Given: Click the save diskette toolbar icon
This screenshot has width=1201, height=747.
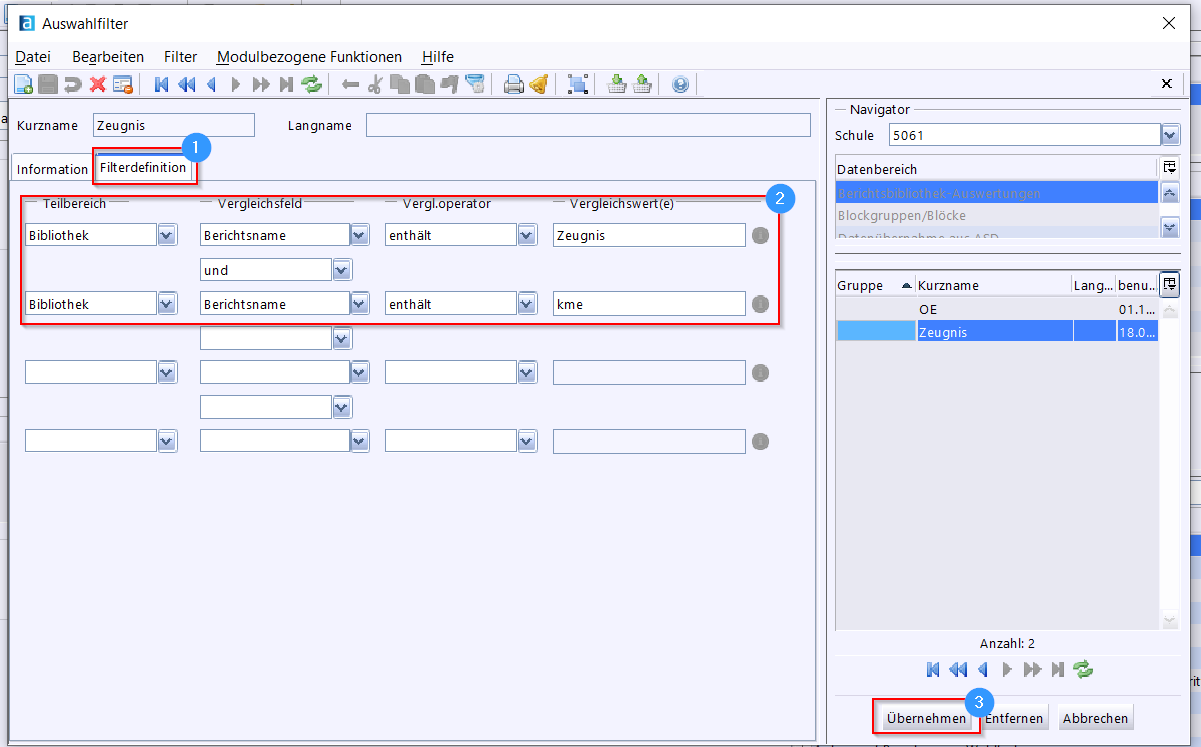Looking at the screenshot, I should (x=48, y=85).
